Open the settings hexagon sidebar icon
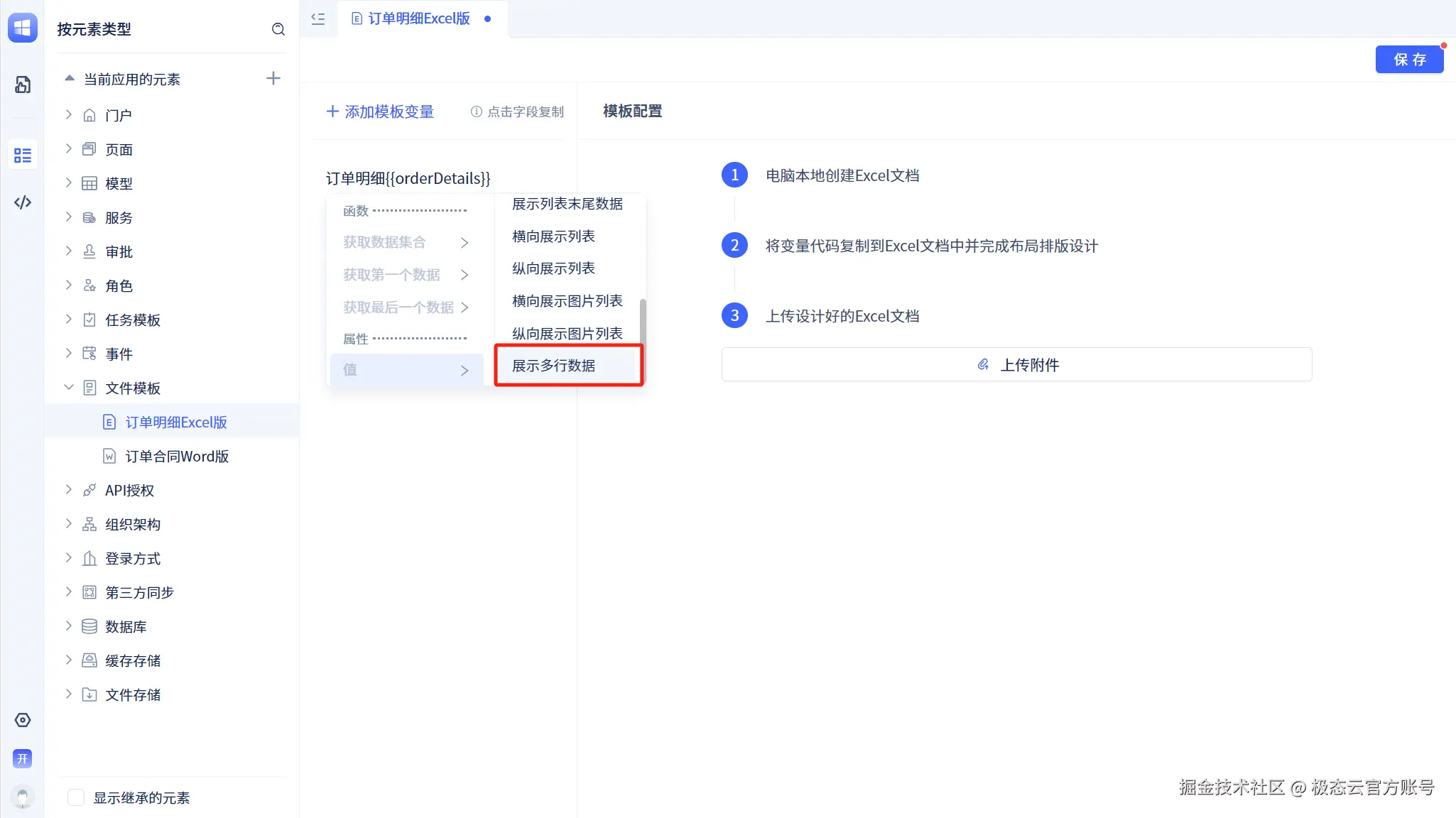The width and height of the screenshot is (1456, 818). click(x=23, y=720)
